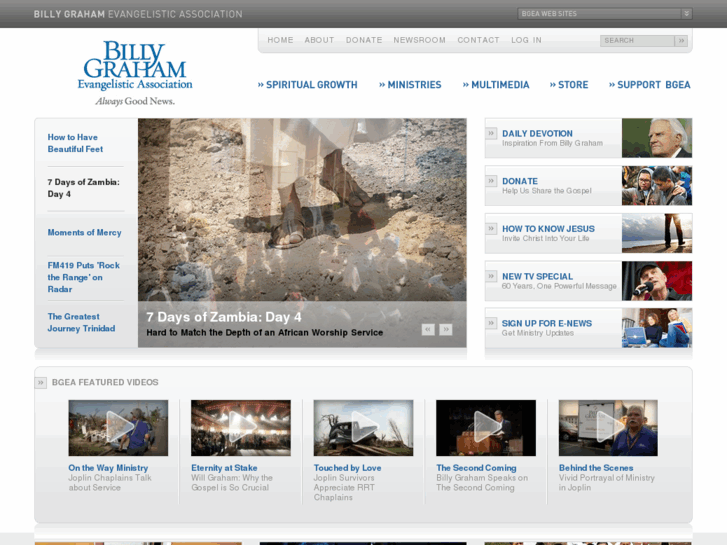
Task: Open How to Know Jesus link
Action: click(548, 229)
